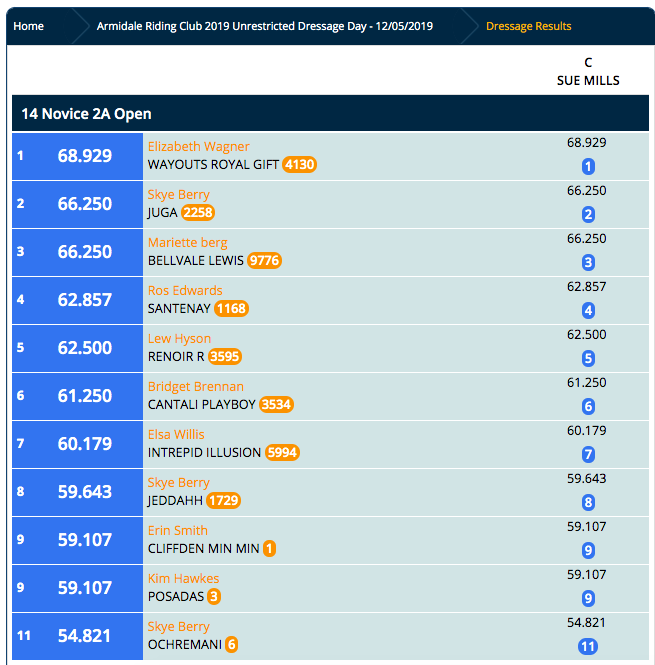
Task: Click bridle number badge 5994
Action: (283, 453)
